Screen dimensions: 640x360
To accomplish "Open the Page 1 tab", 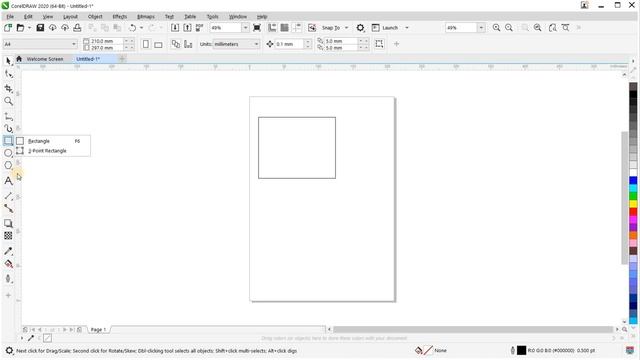I will click(x=98, y=330).
